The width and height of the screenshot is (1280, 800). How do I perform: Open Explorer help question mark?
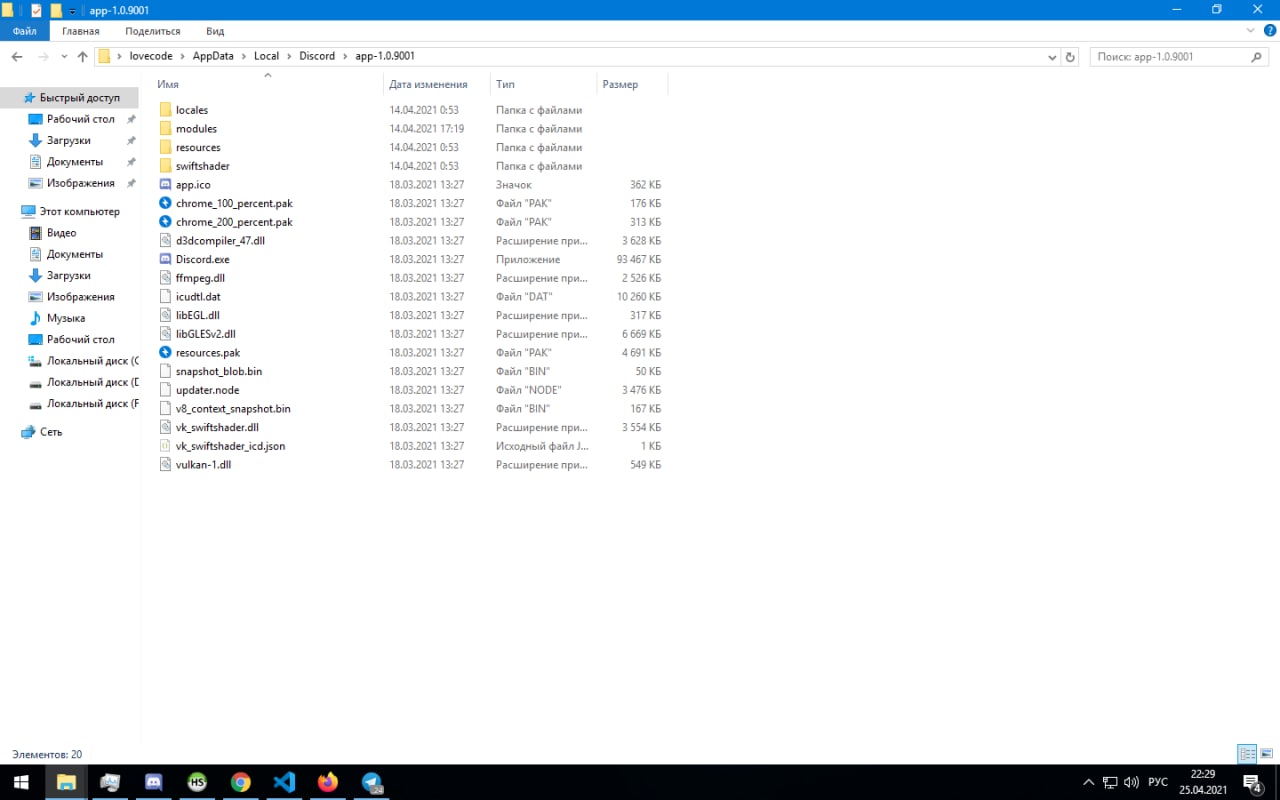pos(1269,31)
